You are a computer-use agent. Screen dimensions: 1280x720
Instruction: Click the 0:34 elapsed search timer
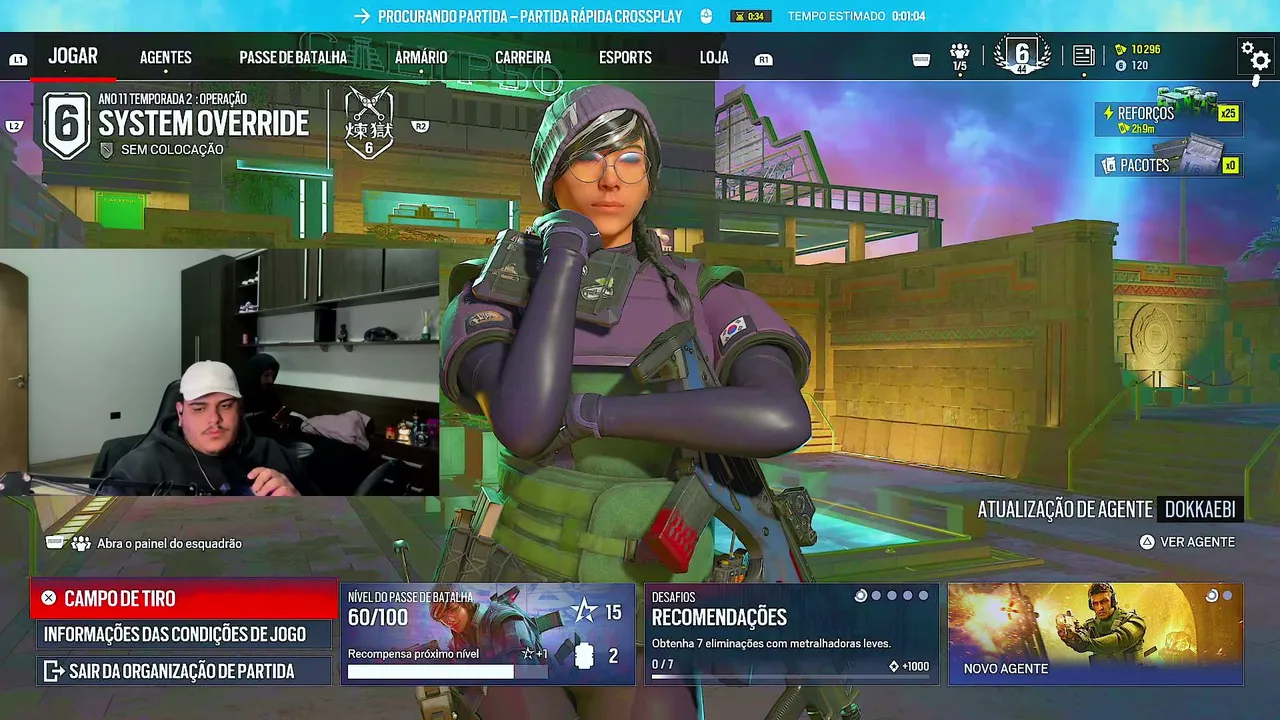click(750, 16)
